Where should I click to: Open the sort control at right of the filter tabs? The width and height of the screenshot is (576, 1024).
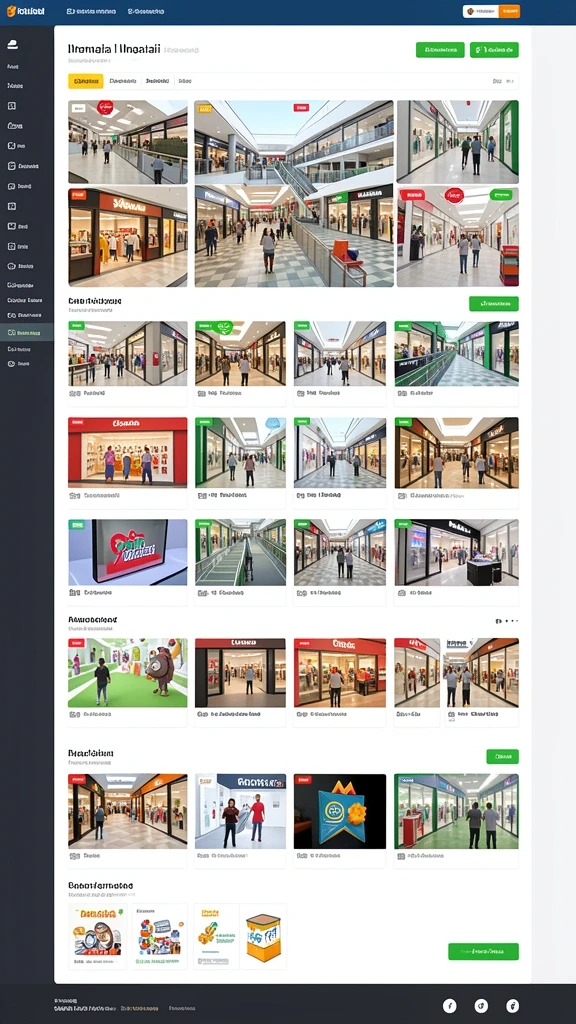503,82
